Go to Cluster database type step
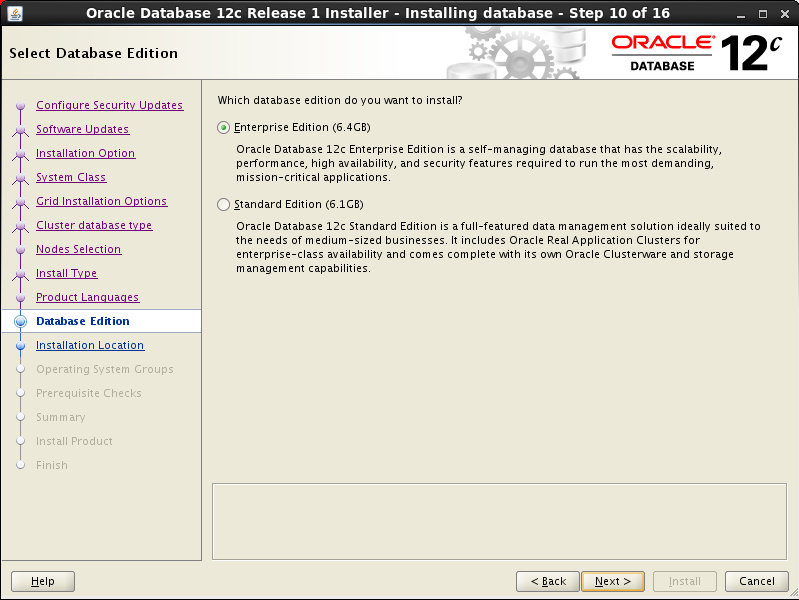 pyautogui.click(x=94, y=225)
